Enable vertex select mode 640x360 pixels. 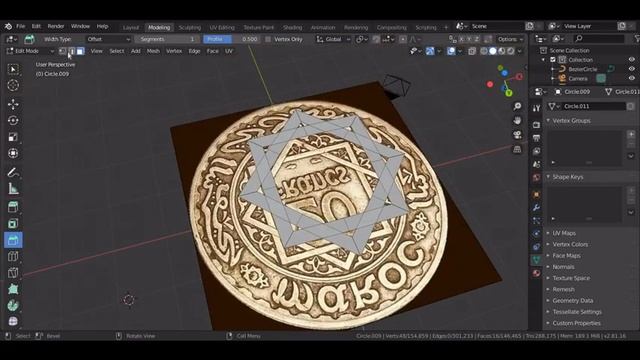(x=62, y=51)
